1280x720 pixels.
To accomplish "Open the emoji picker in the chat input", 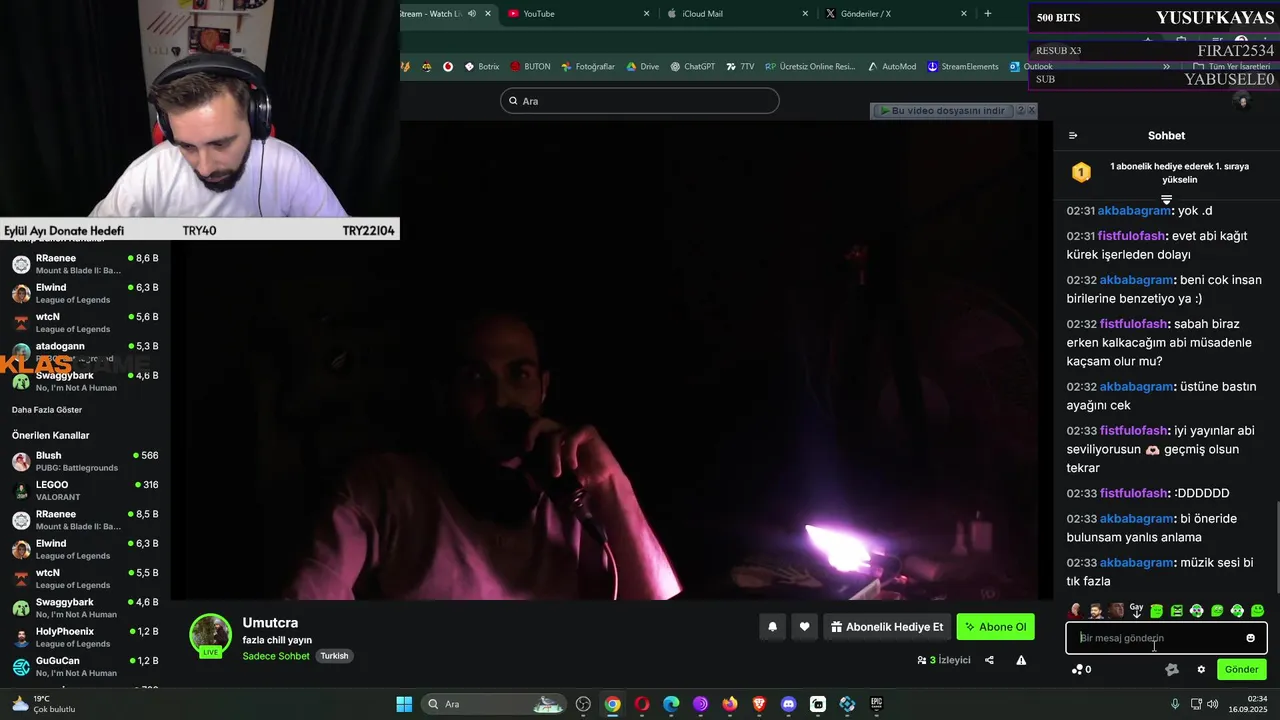I will [1250, 638].
